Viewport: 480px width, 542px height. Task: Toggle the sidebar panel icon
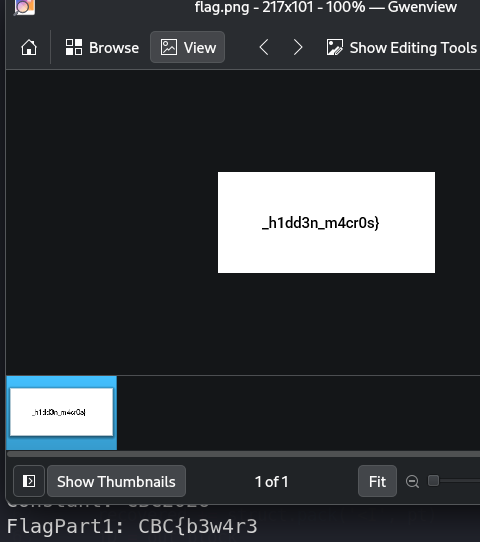coord(29,481)
